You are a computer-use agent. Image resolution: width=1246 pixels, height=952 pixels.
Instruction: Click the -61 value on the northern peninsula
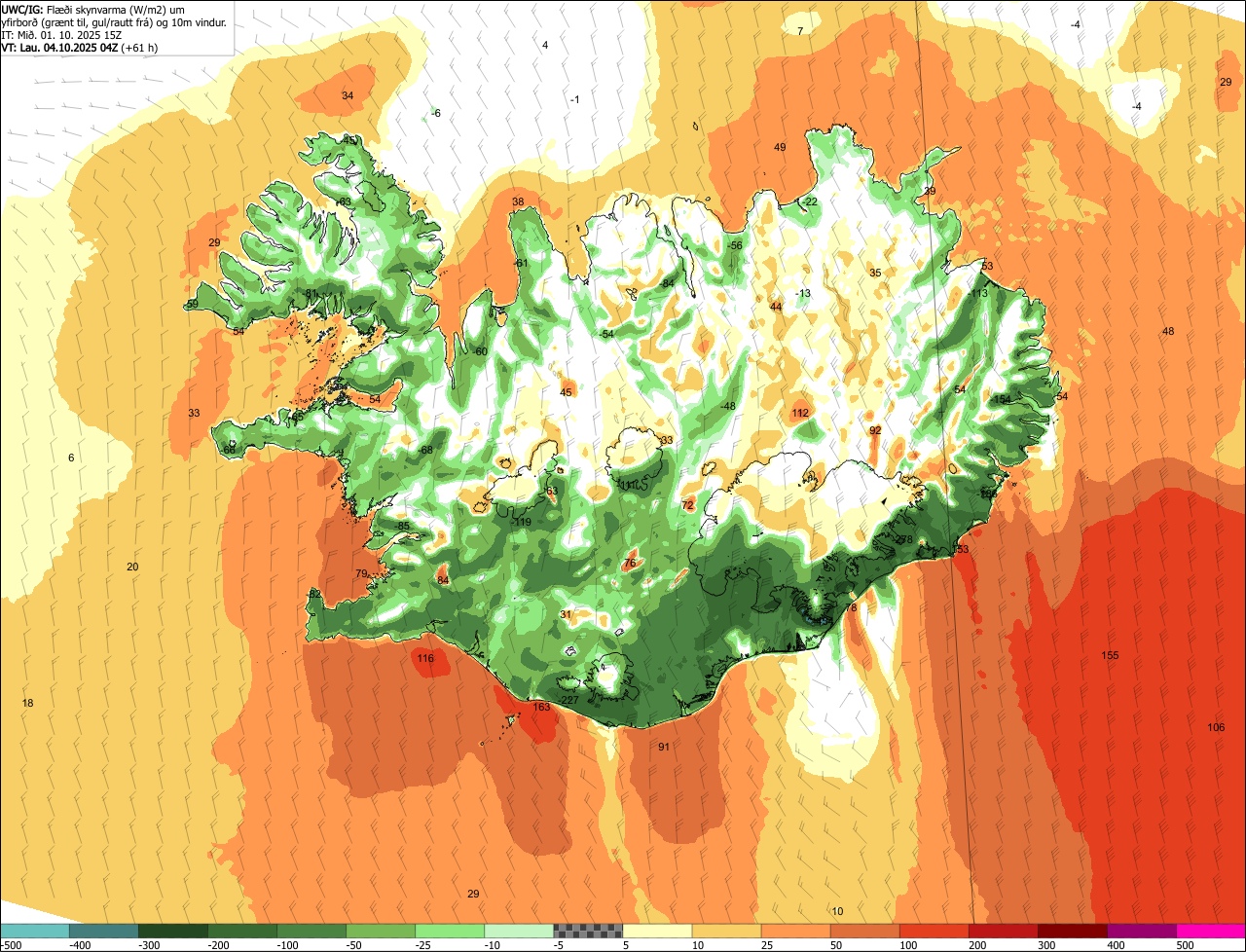(521, 263)
